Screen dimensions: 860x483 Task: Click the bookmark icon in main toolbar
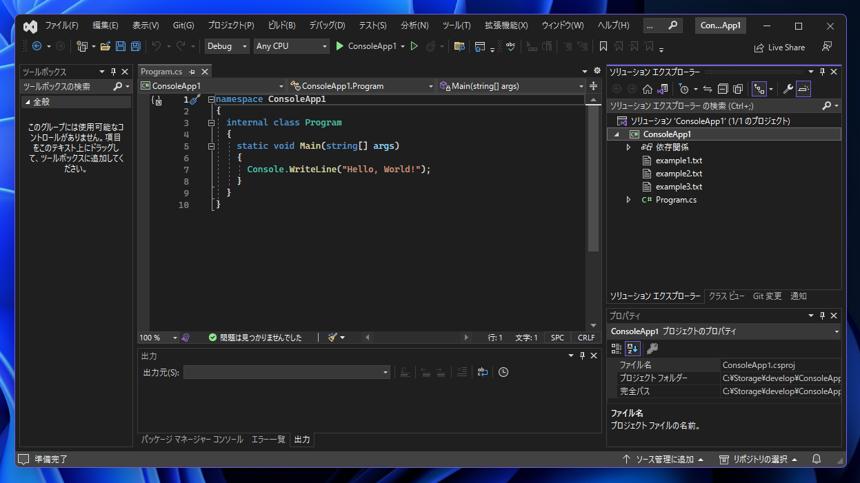point(603,47)
